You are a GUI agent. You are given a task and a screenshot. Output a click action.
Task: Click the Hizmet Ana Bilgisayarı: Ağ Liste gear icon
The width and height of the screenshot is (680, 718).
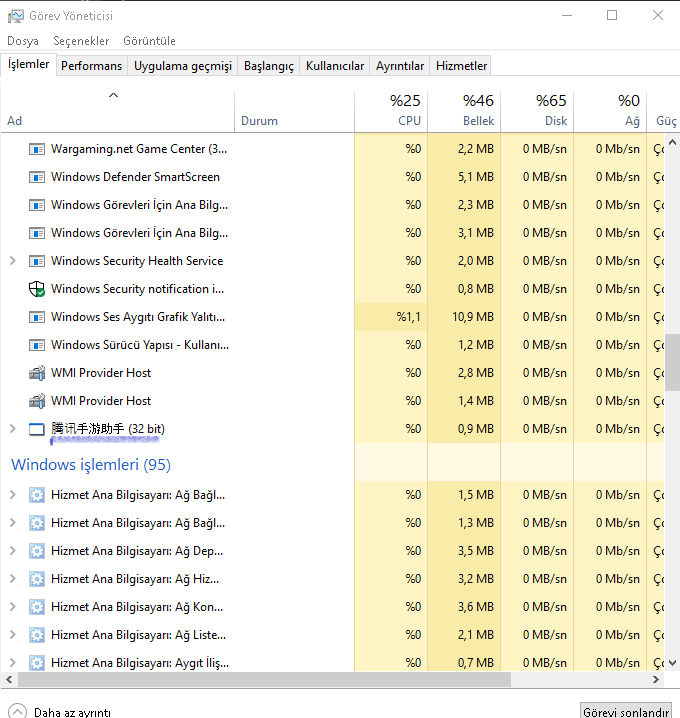[37, 635]
